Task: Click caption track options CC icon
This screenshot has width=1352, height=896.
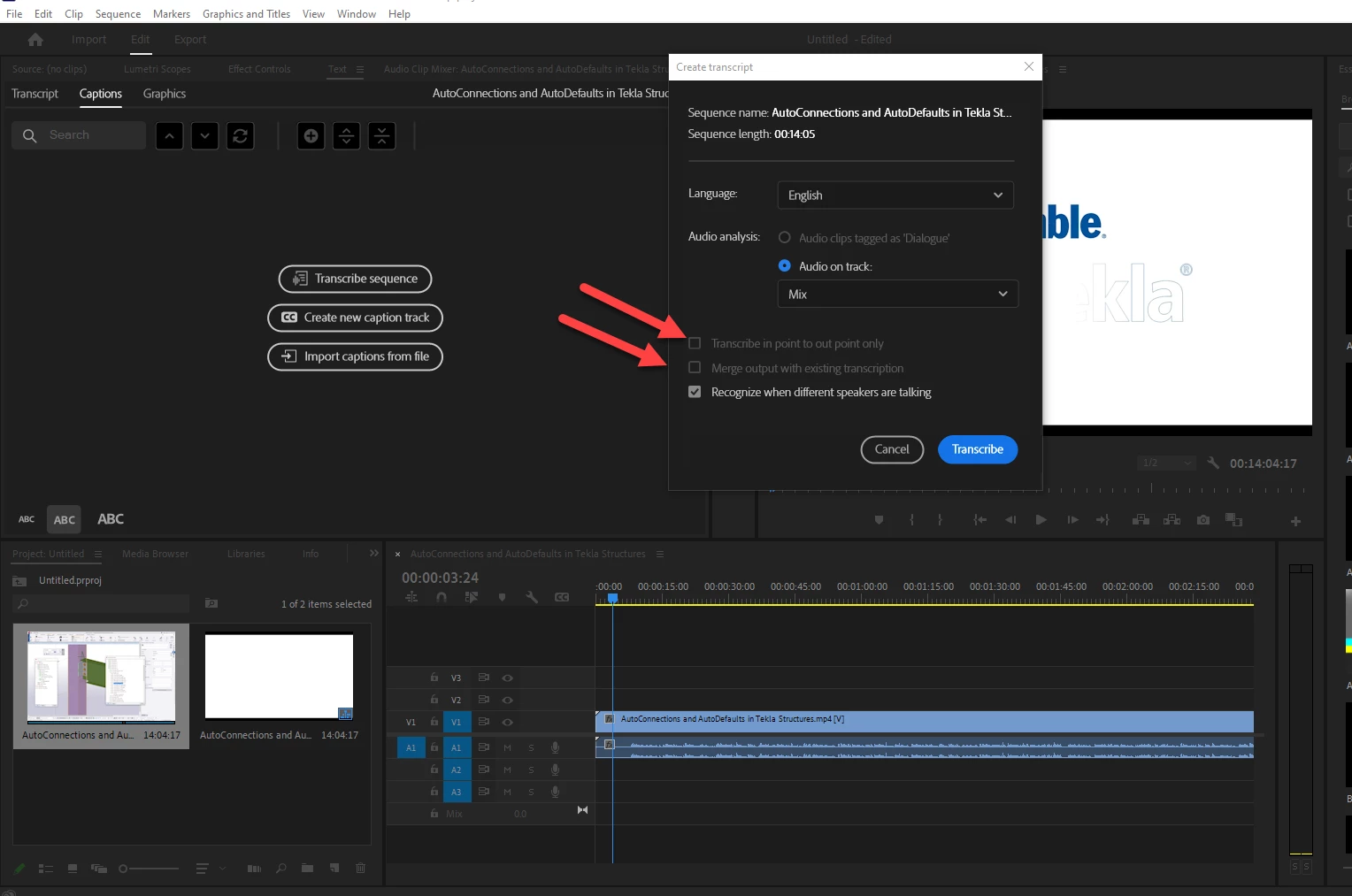Action: point(562,598)
